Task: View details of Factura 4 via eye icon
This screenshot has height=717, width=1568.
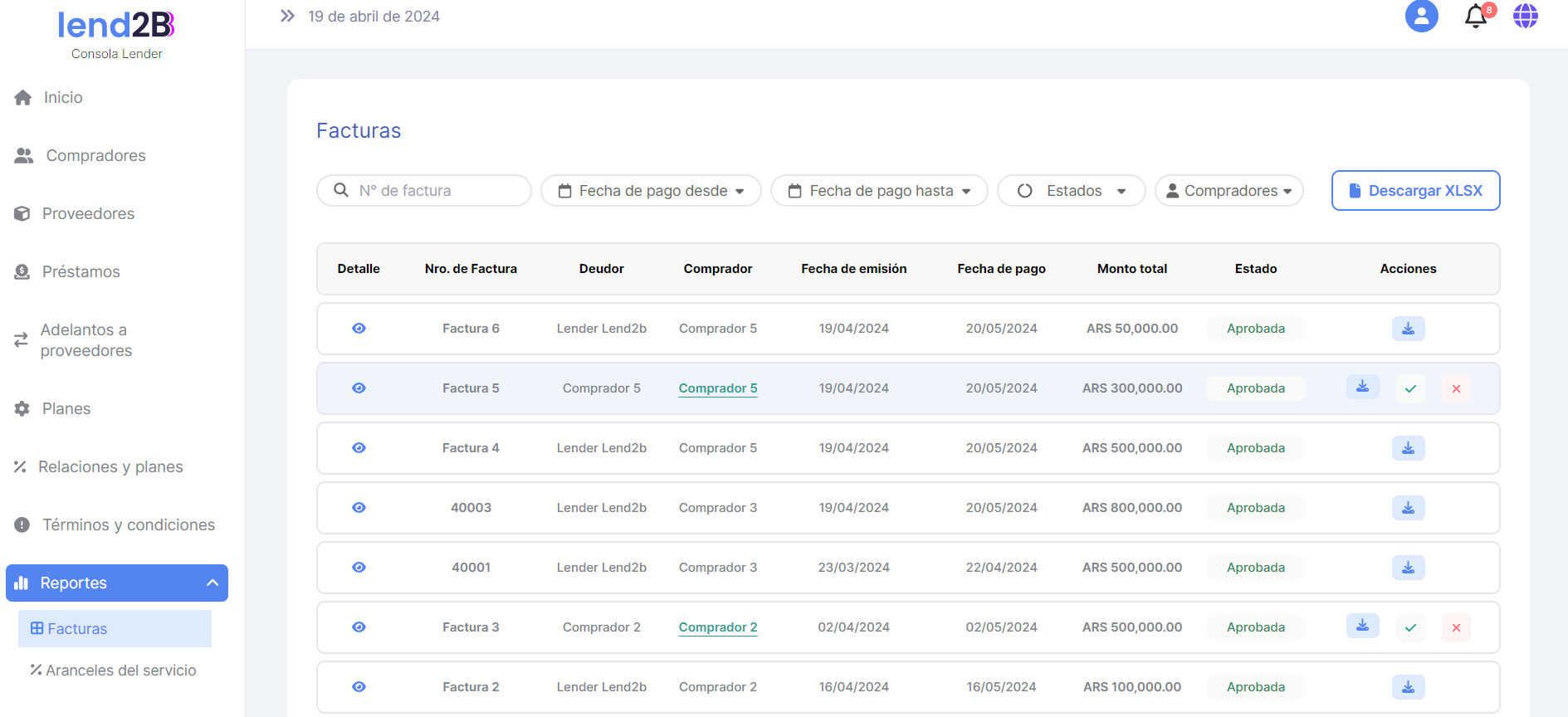Action: [359, 448]
